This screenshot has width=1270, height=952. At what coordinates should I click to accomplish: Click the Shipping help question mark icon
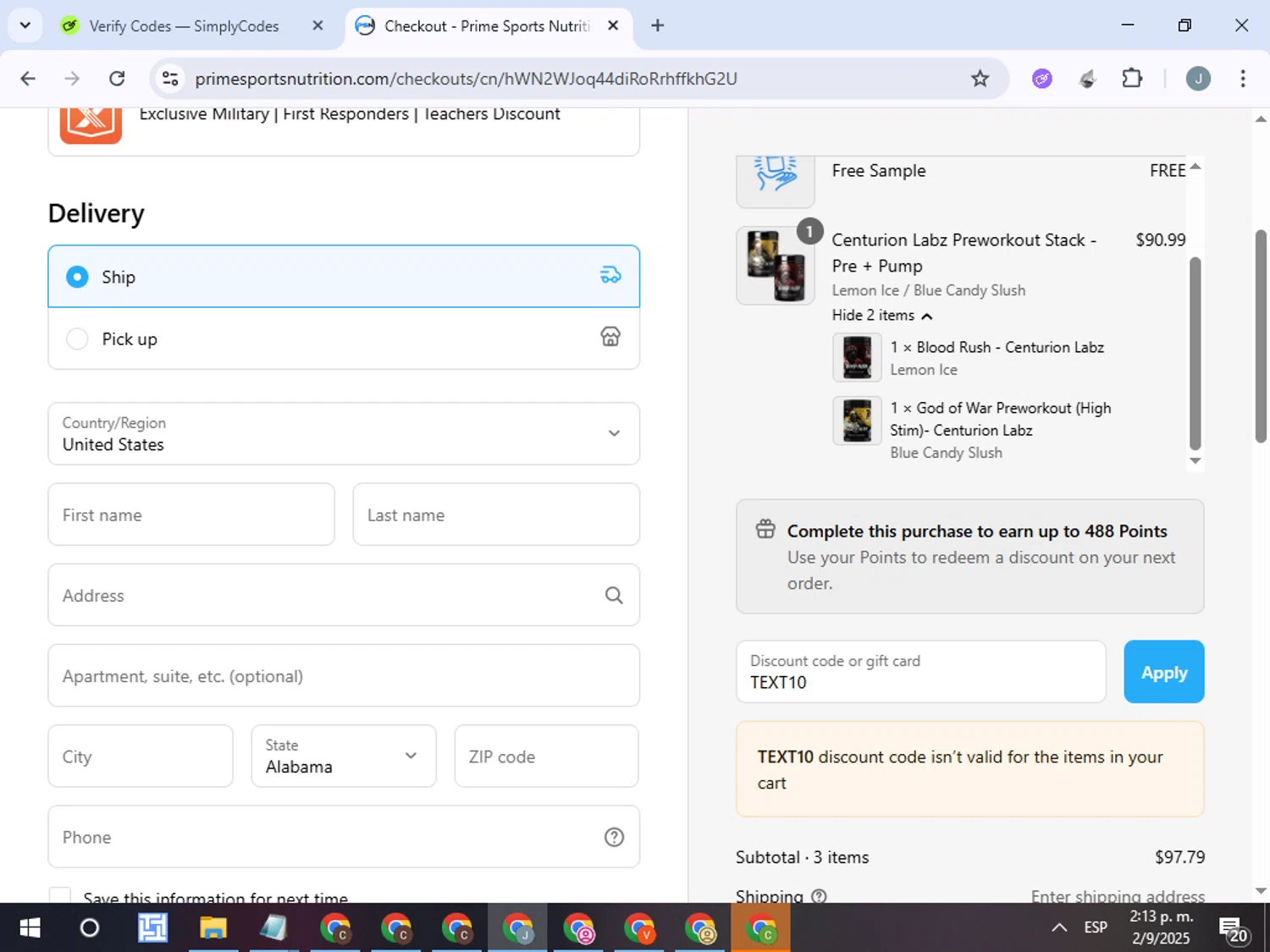coord(819,895)
